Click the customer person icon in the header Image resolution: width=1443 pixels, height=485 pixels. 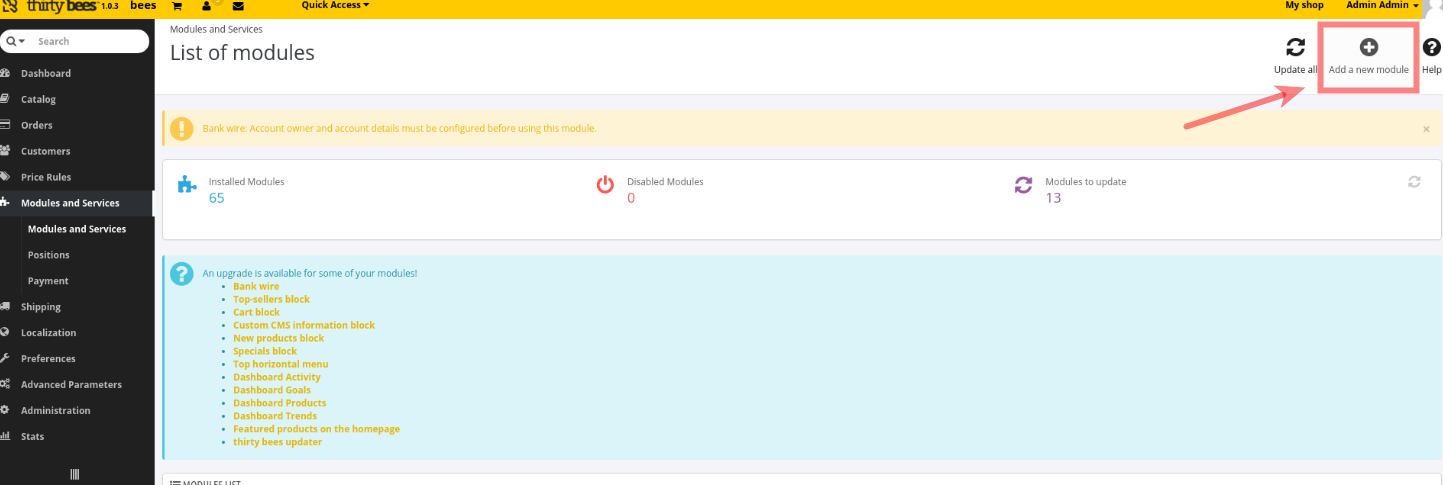[207, 6]
